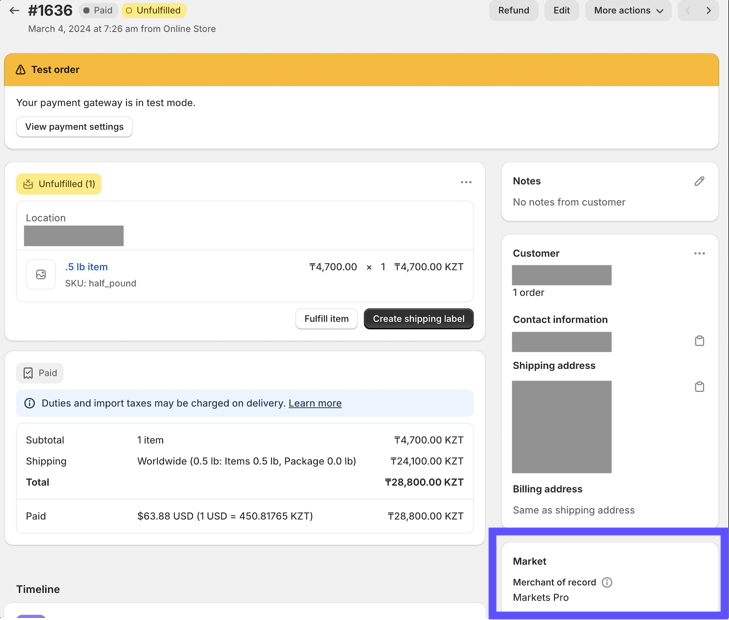Click the Edit order button
The height and width of the screenshot is (620, 729).
(x=561, y=10)
